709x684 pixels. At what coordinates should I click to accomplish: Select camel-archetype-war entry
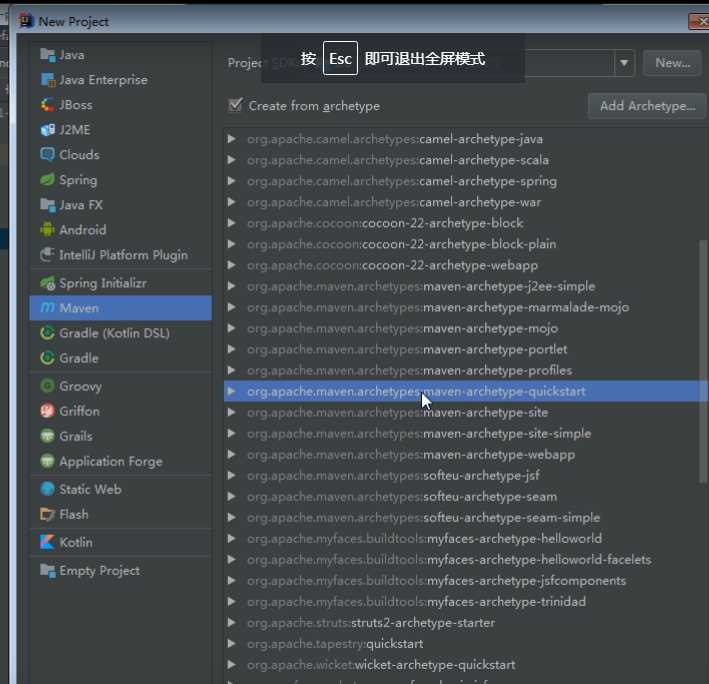click(x=394, y=202)
